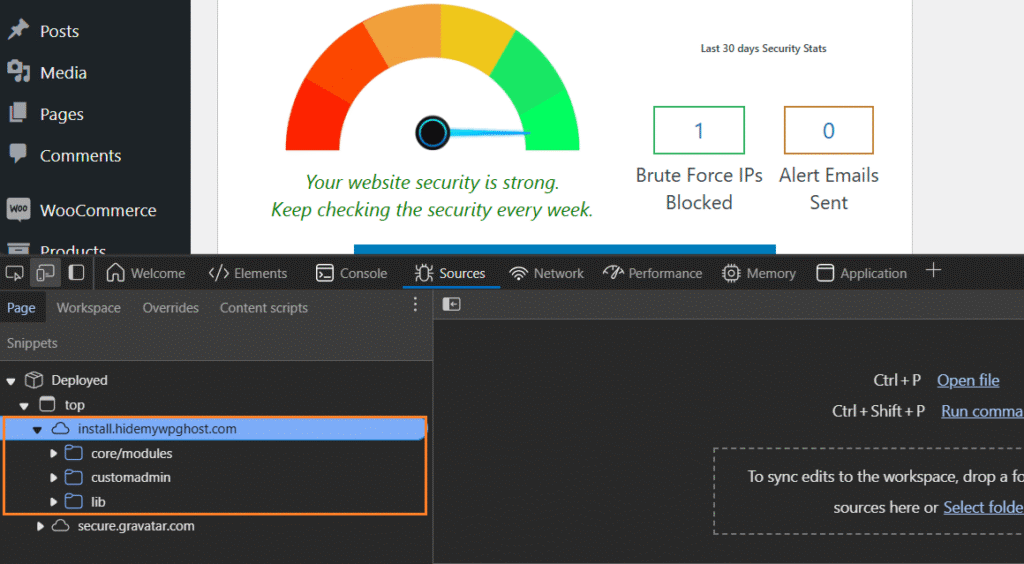Click the Select folder link
1024x564 pixels.
click(984, 507)
